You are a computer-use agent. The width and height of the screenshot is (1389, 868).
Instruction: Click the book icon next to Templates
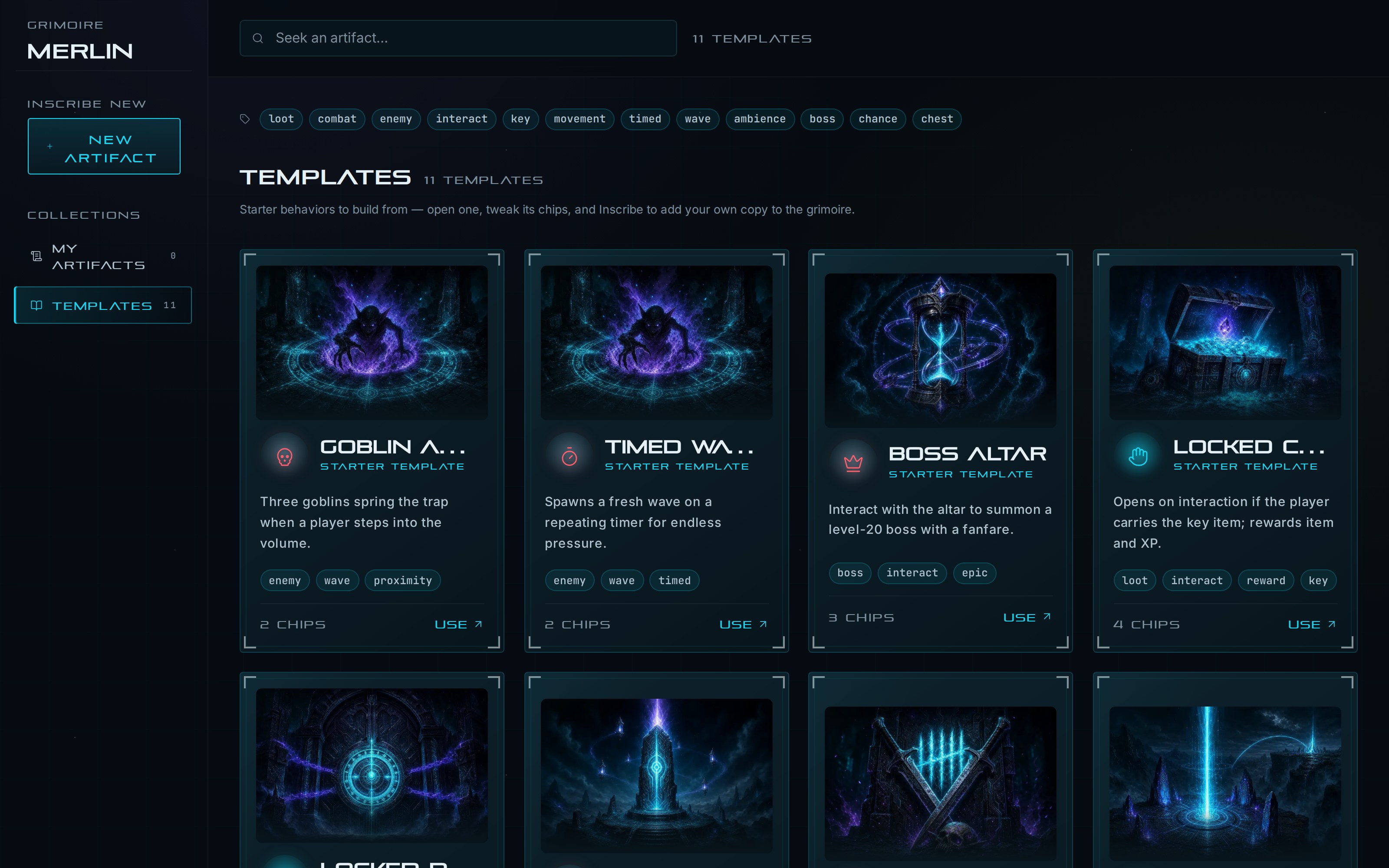pos(36,306)
